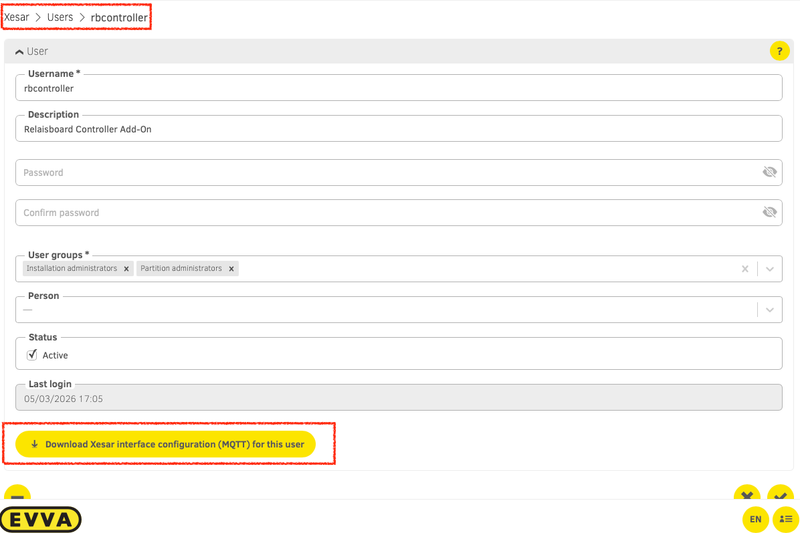Focus the Description field
Image resolution: width=800 pixels, height=533 pixels.
(x=398, y=129)
